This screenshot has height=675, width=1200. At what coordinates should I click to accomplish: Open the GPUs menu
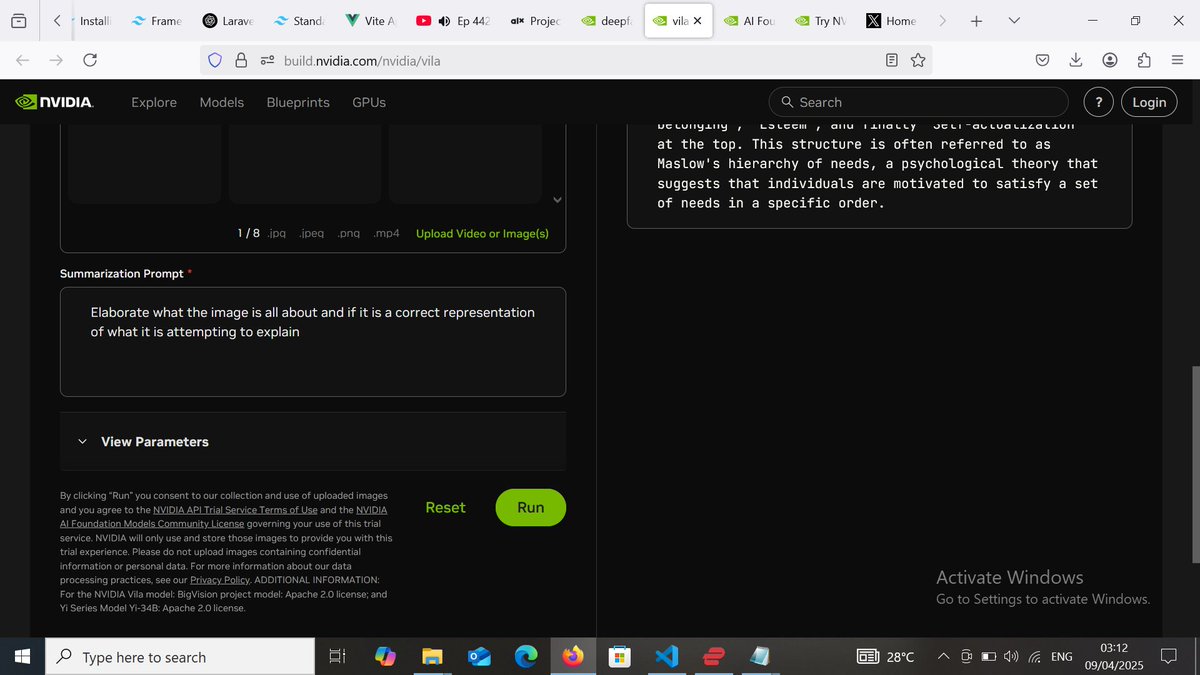coord(369,102)
